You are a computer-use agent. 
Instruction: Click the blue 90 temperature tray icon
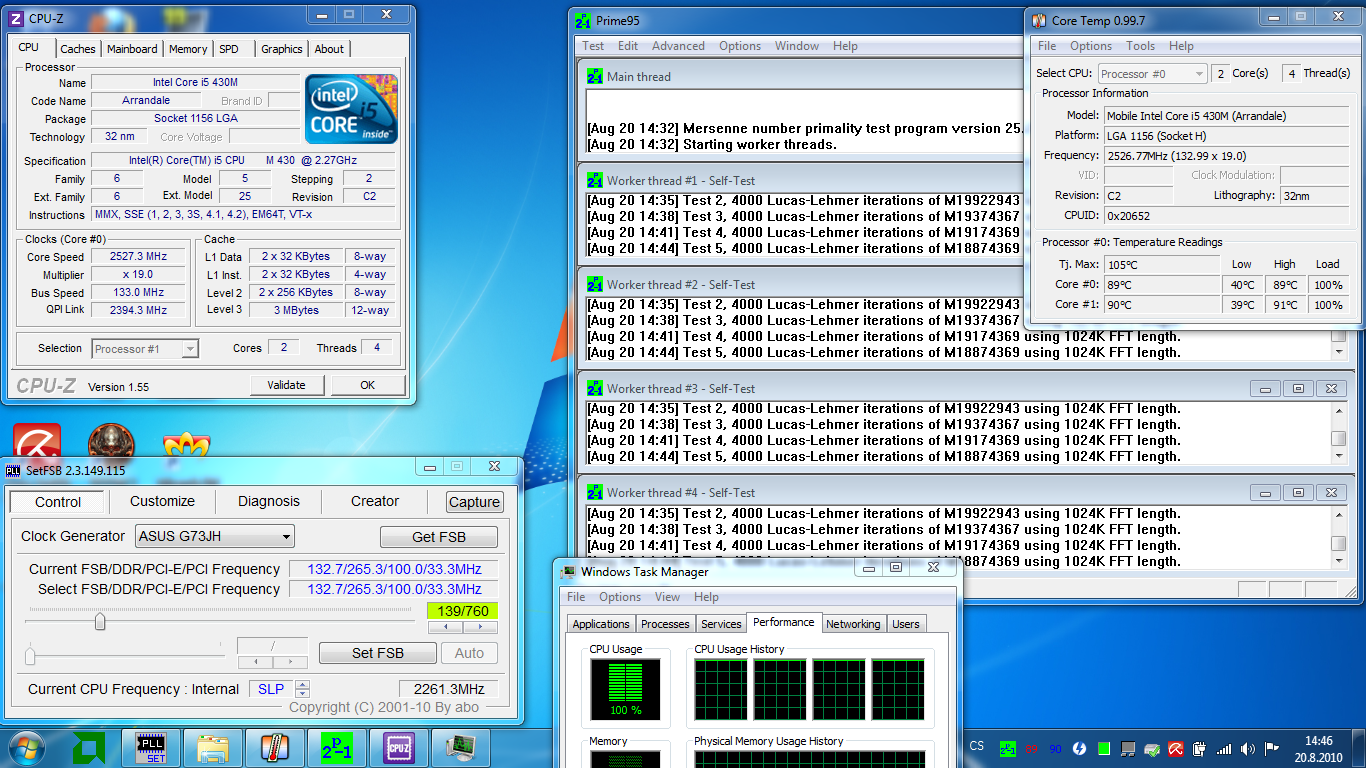[1055, 748]
